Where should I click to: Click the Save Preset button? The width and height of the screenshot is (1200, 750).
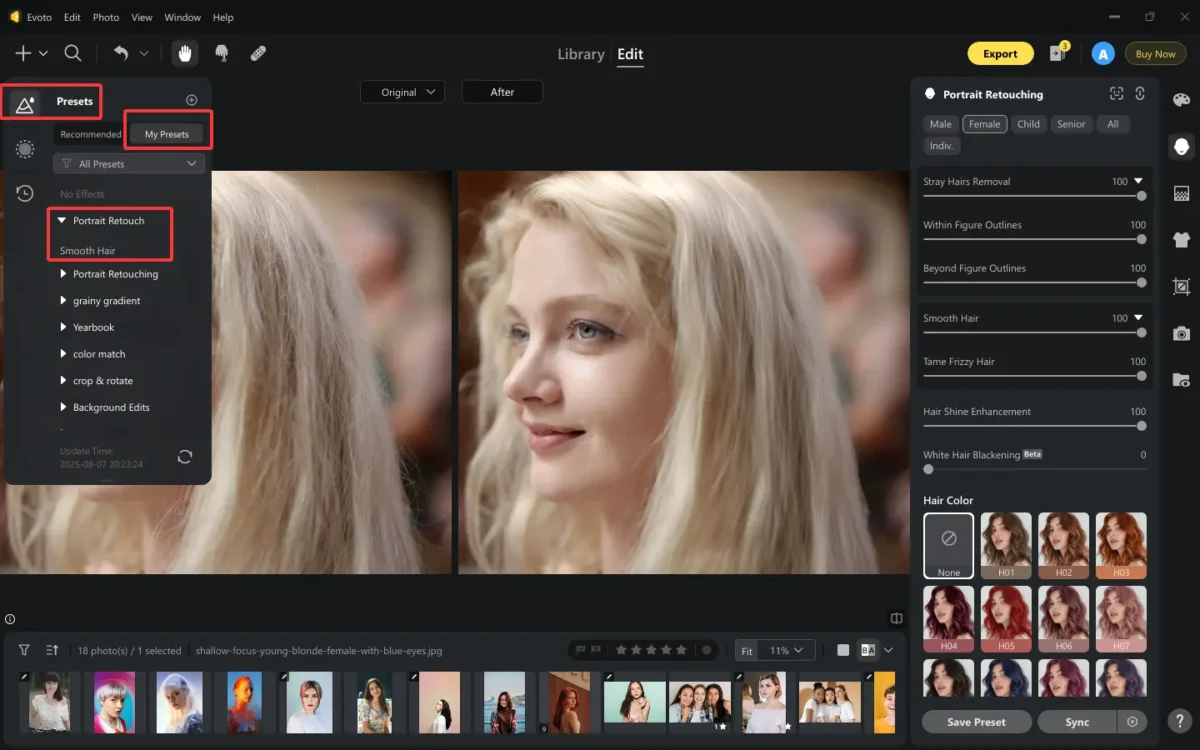click(976, 721)
